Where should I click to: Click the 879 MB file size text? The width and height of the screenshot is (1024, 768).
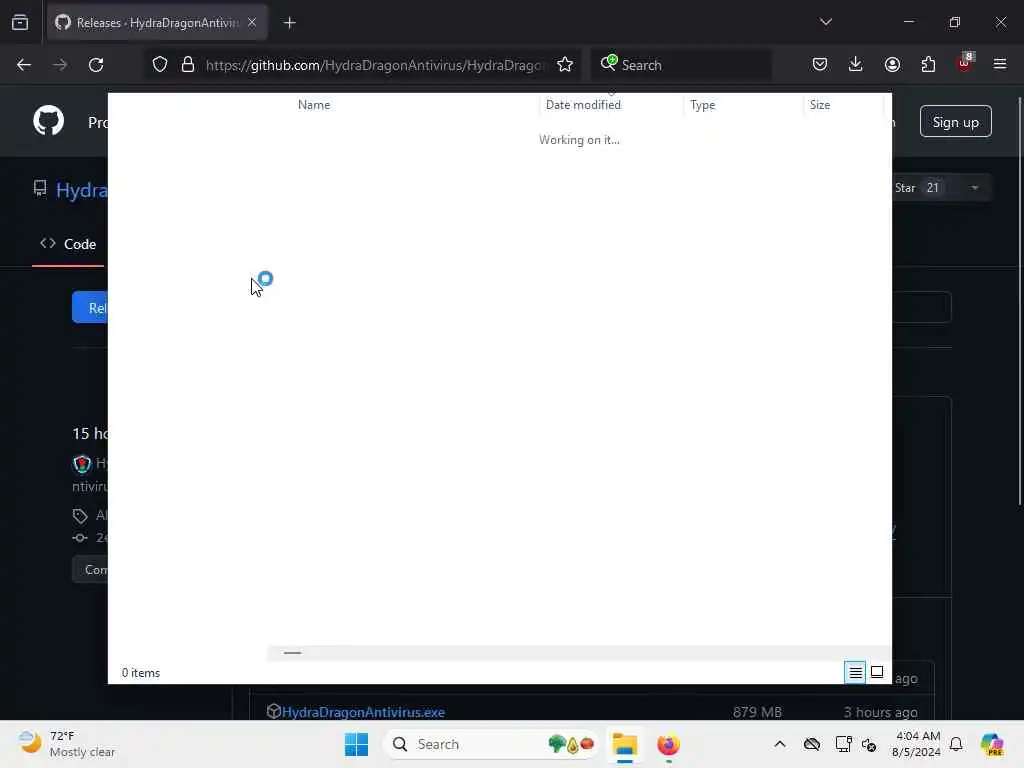tap(757, 712)
